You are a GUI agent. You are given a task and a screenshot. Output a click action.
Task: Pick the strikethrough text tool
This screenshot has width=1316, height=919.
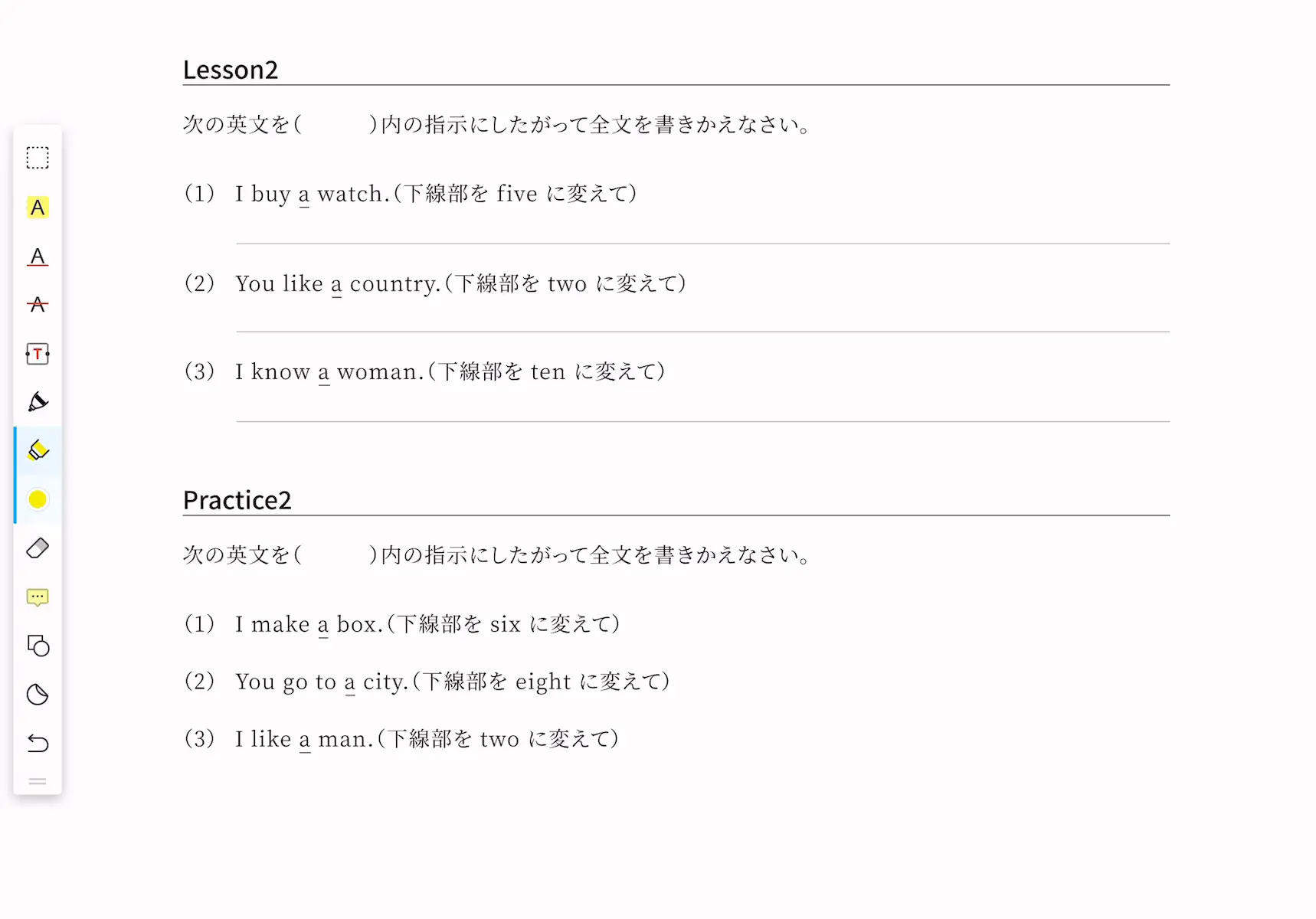point(38,305)
